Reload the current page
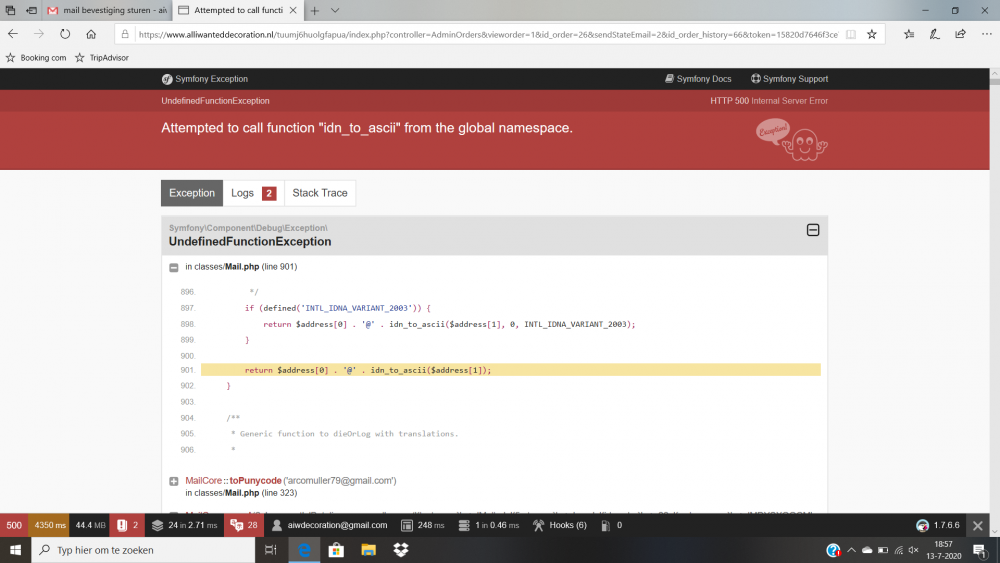This screenshot has width=1000, height=563. tap(65, 34)
